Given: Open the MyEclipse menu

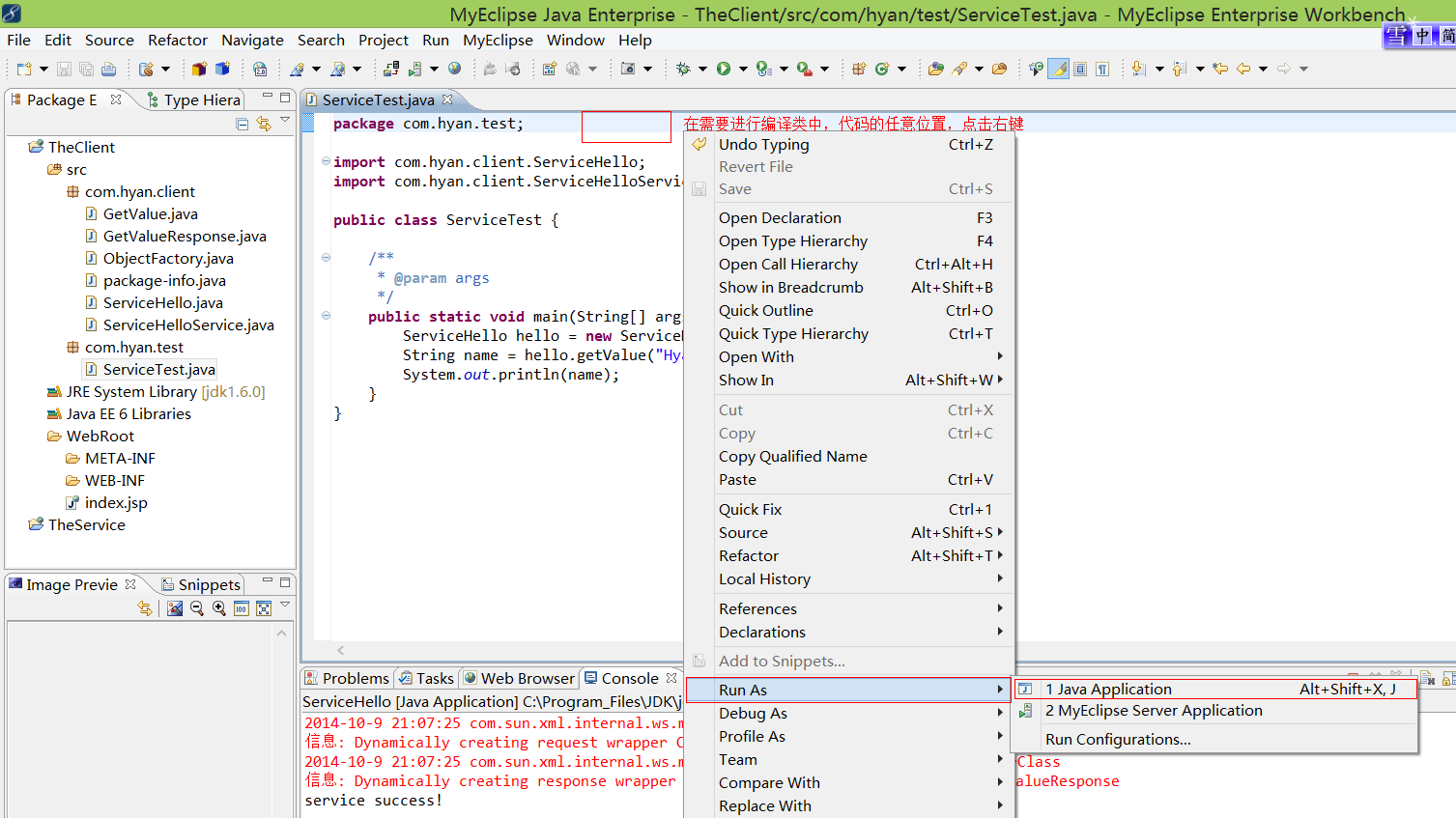Looking at the screenshot, I should point(498,40).
